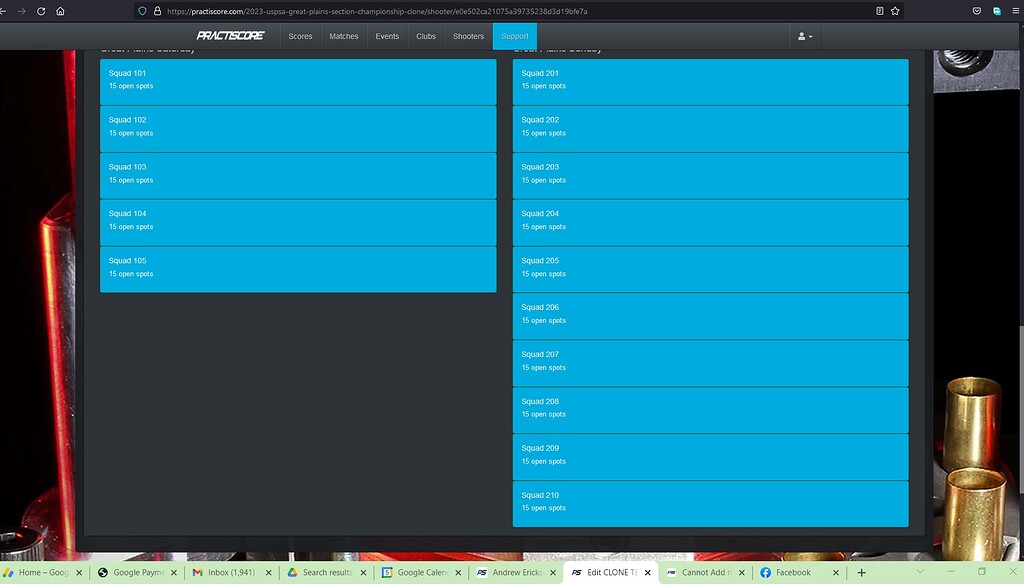
Task: Bookmark this page with star icon
Action: (895, 11)
